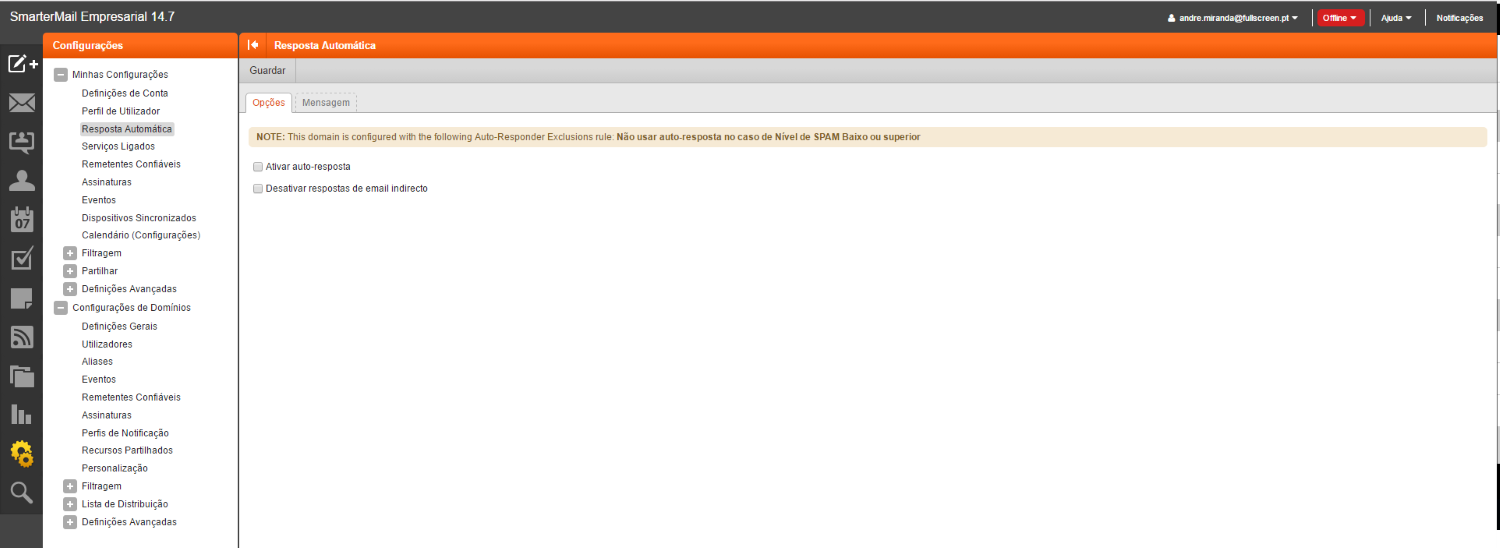Enable the Ativar auto-resposta checkbox
This screenshot has width=1500, height=548.
coord(258,167)
